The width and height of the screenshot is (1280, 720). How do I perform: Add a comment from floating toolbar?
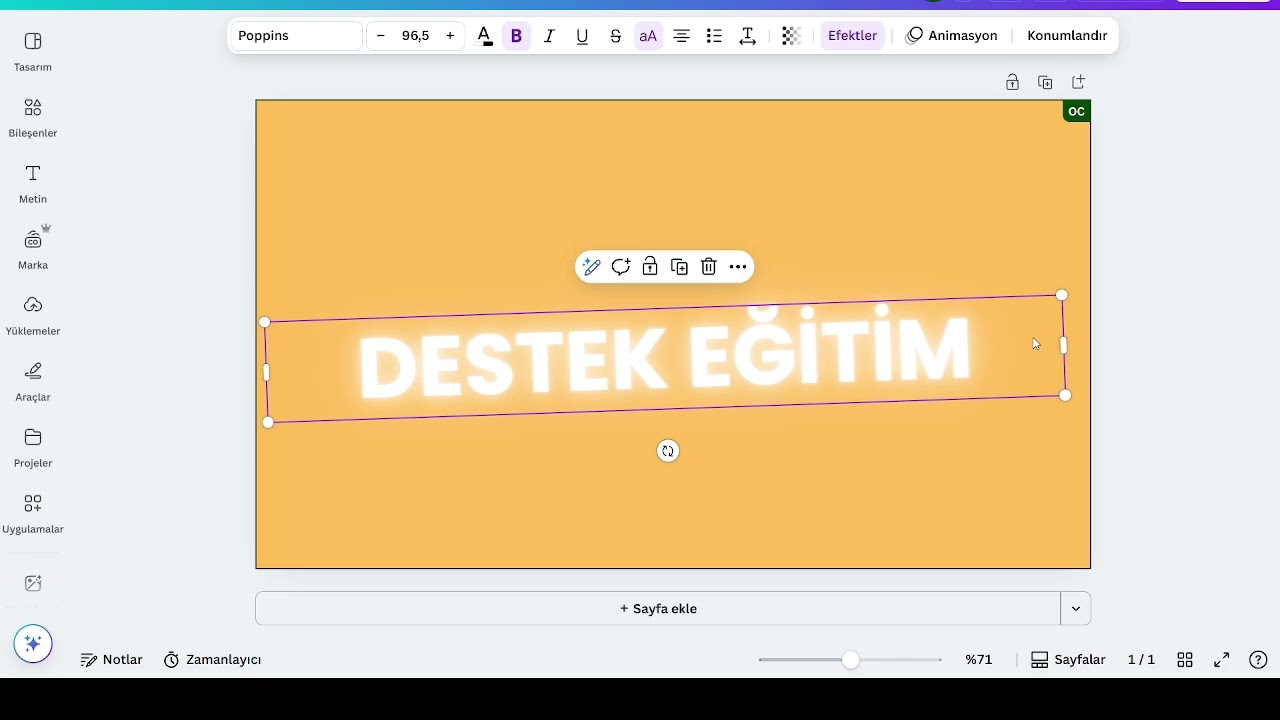(x=621, y=267)
